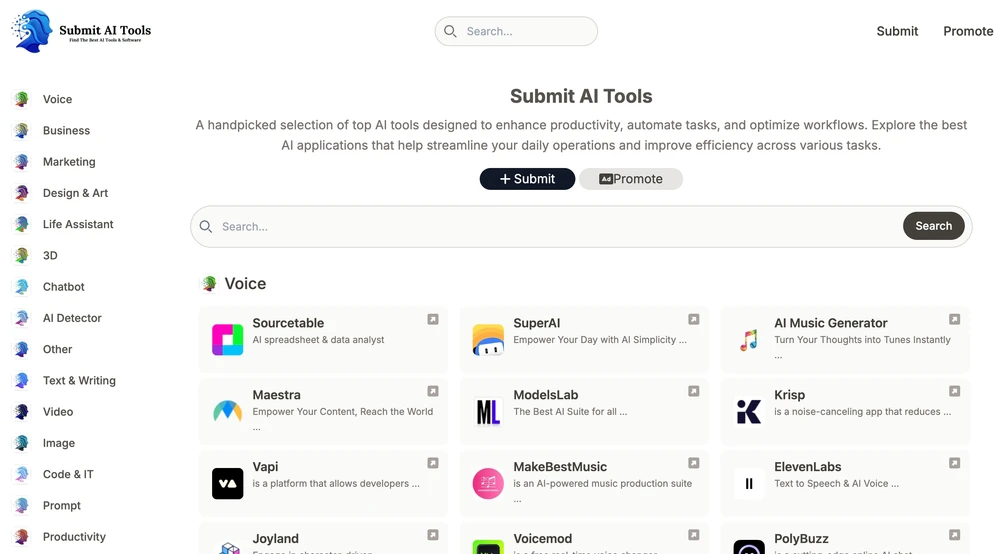This screenshot has width=1000, height=554.
Task: Click the dark + Submit button
Action: pos(527,179)
